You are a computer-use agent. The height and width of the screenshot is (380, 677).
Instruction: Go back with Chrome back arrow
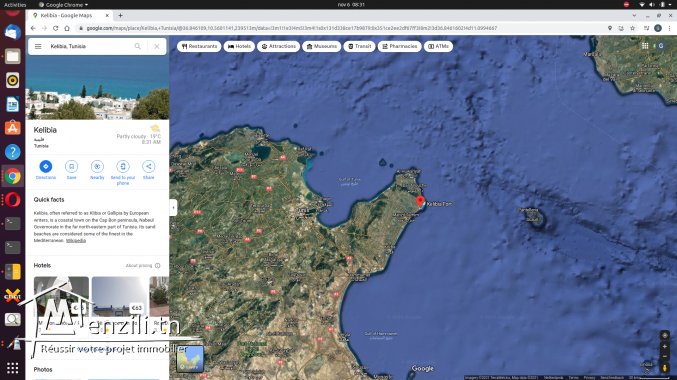coord(33,28)
